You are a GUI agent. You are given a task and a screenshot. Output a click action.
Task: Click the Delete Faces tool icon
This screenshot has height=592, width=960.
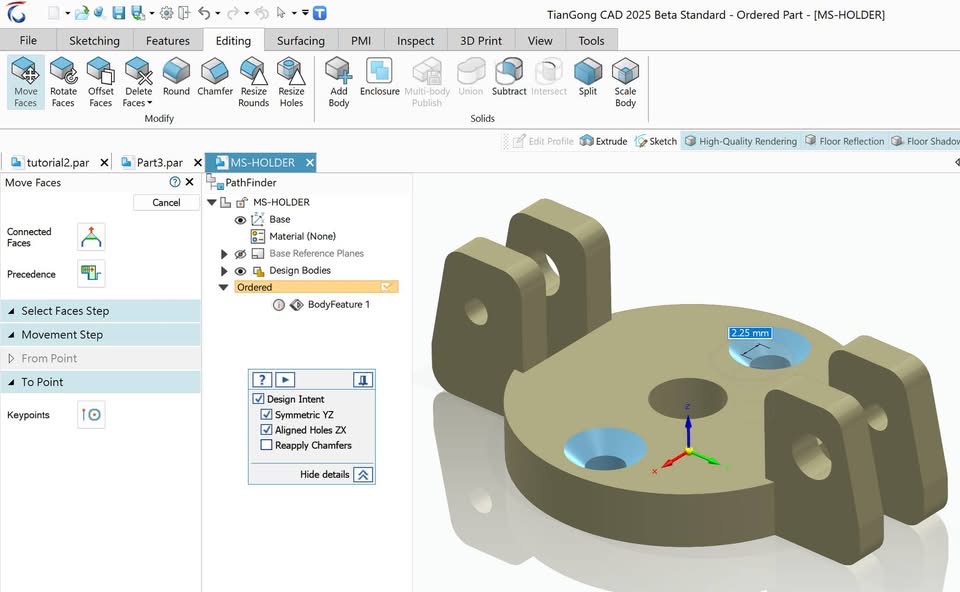click(138, 70)
